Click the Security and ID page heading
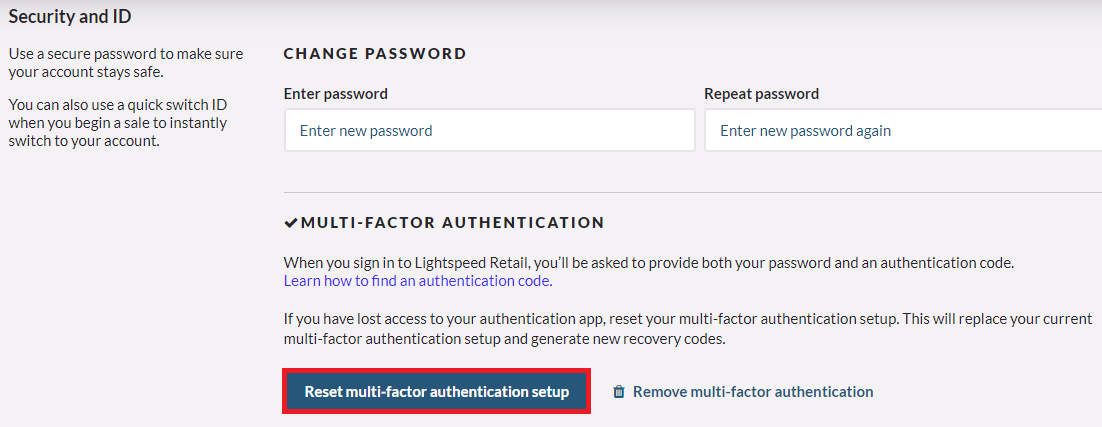Image resolution: width=1102 pixels, height=427 pixels. (70, 16)
